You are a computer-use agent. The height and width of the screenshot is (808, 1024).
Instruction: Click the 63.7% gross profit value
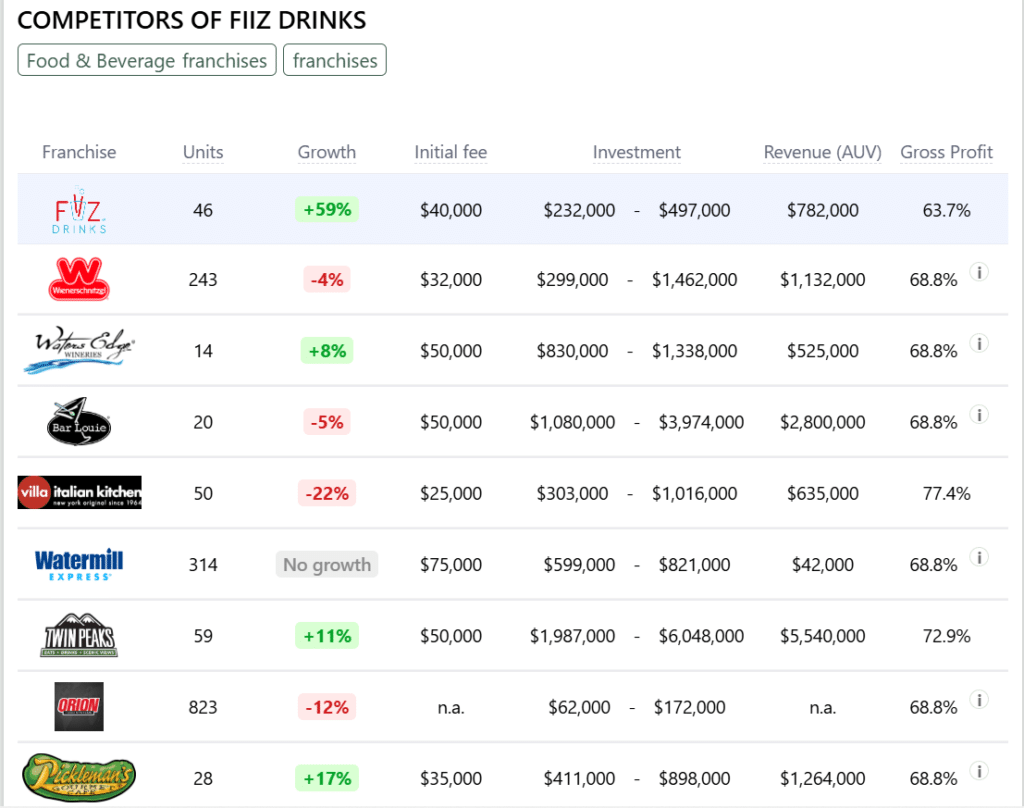pyautogui.click(x=946, y=210)
